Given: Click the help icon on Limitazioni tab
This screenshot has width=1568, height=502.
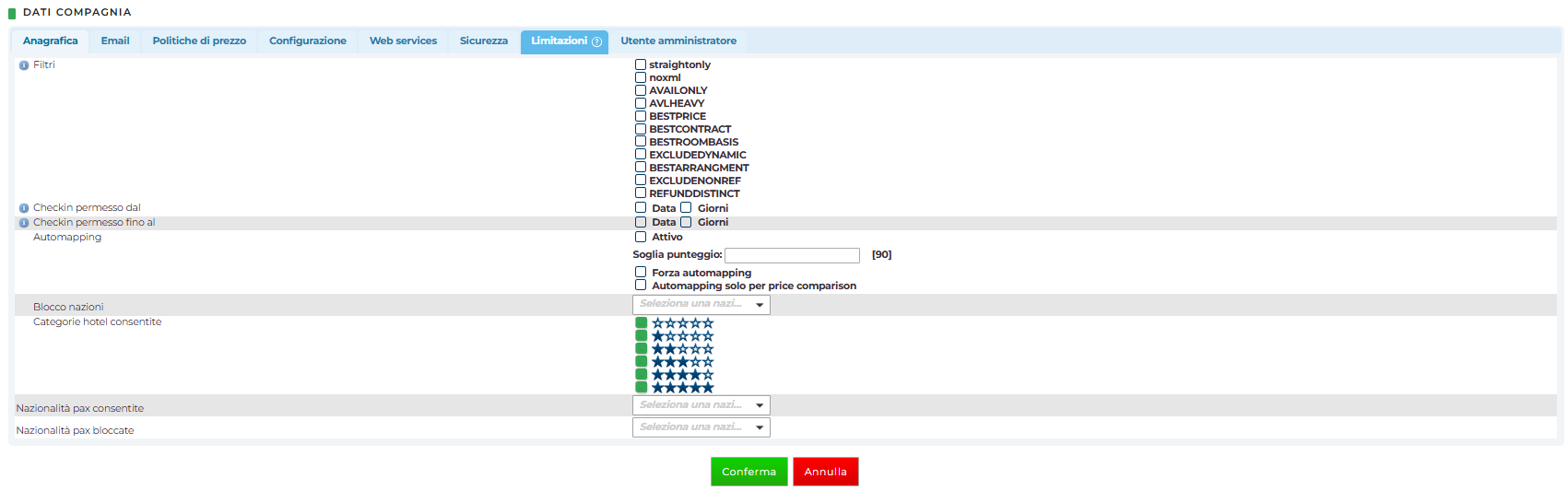Looking at the screenshot, I should click(x=596, y=41).
